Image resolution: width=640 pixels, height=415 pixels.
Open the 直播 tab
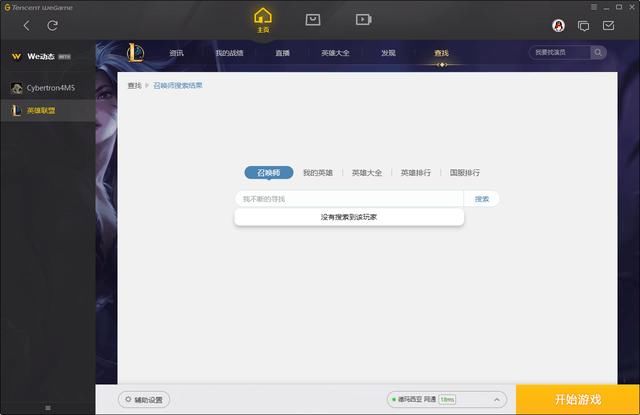282,53
